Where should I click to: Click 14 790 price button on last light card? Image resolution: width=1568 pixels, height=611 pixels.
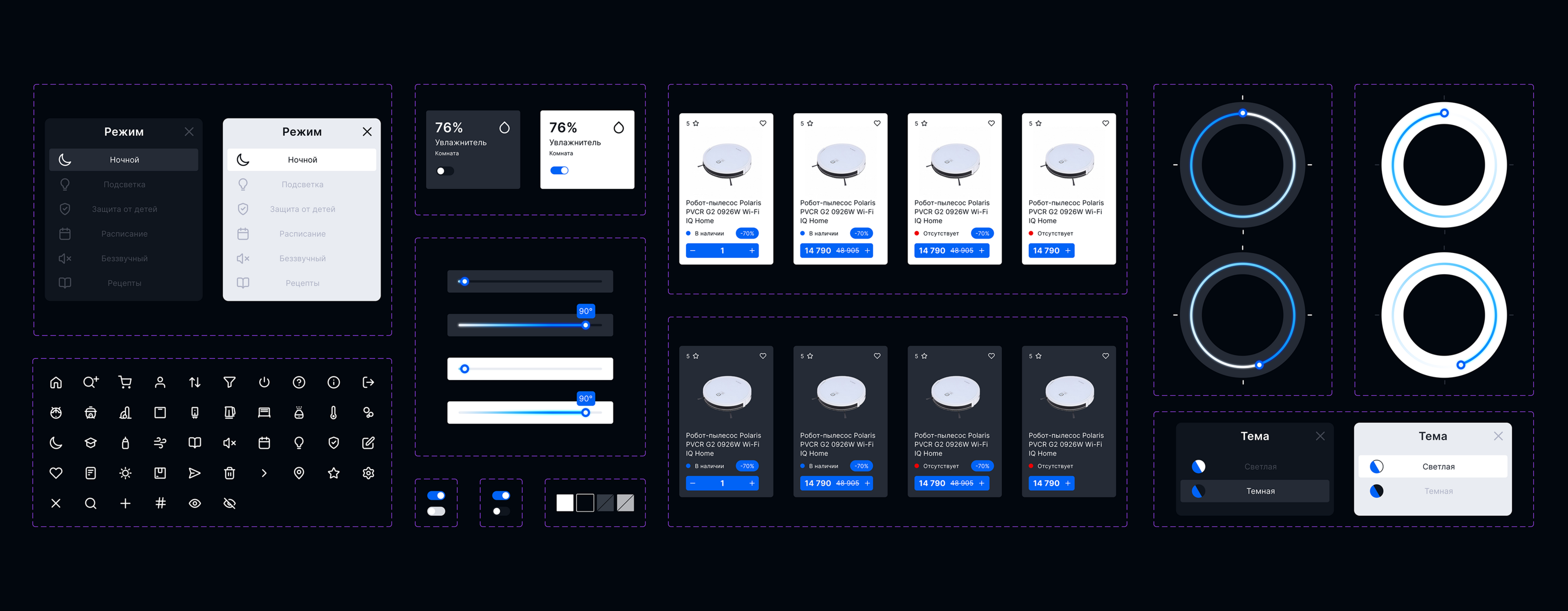coord(1051,251)
